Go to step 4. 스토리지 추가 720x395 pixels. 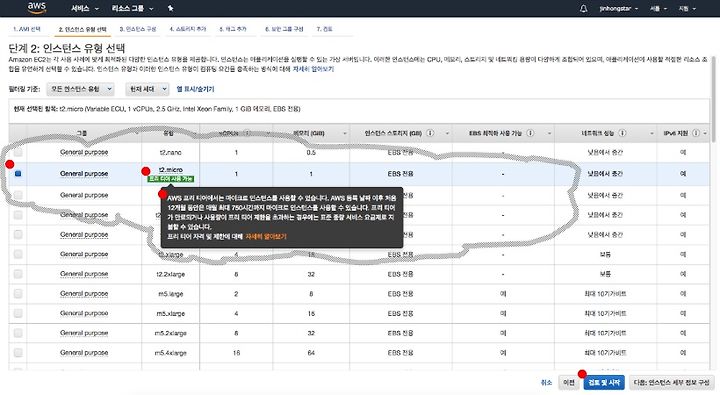click(x=188, y=29)
